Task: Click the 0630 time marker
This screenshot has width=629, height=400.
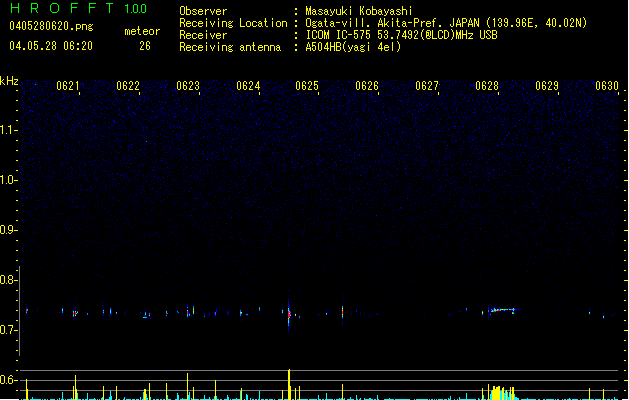Action: (607, 86)
